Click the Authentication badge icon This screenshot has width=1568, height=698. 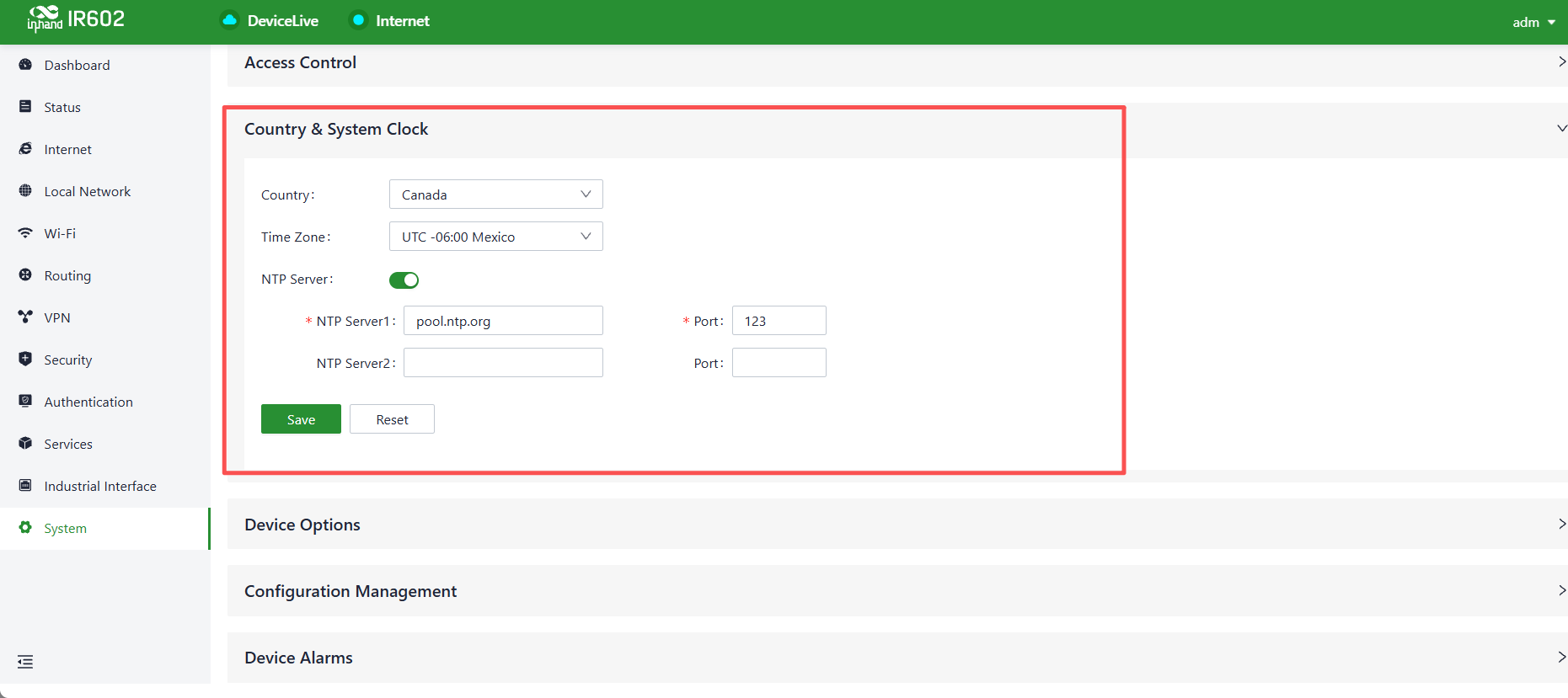click(25, 402)
